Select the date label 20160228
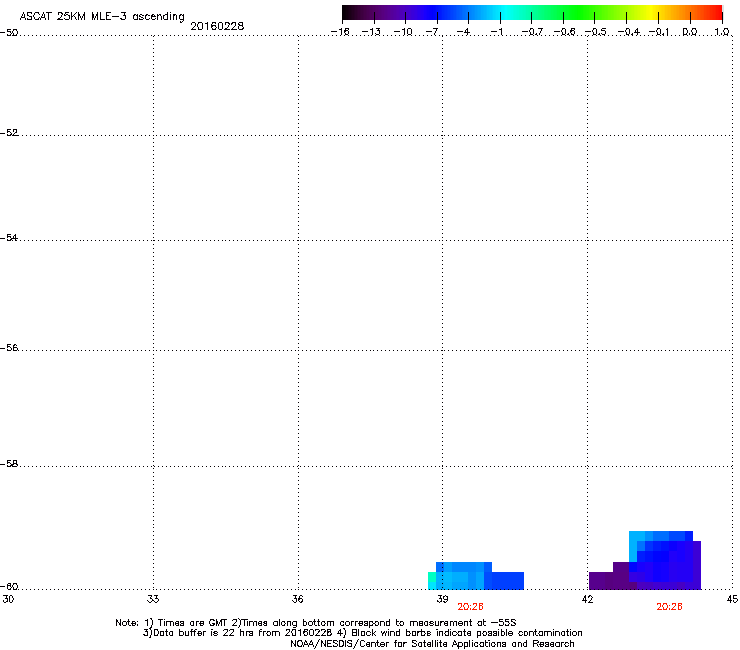This screenshot has width=740, height=650. pos(217,26)
